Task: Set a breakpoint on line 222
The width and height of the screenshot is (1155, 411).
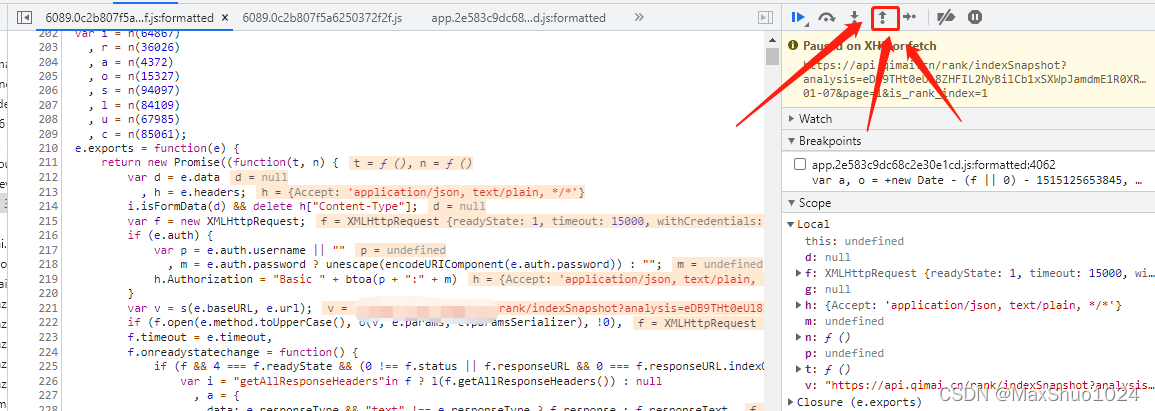Action: [49, 323]
